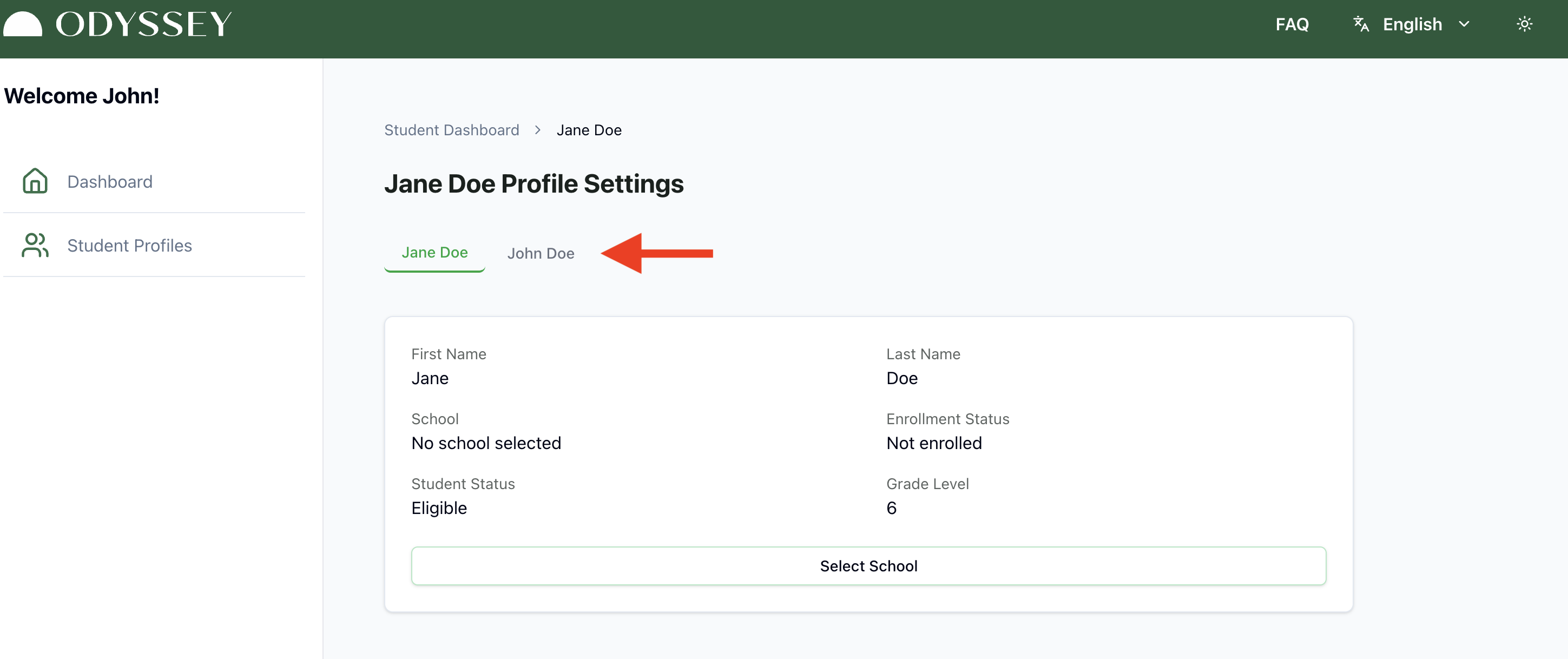Screen dimensions: 1568x659
Task: Select the Jane Doe tab
Action: click(434, 253)
